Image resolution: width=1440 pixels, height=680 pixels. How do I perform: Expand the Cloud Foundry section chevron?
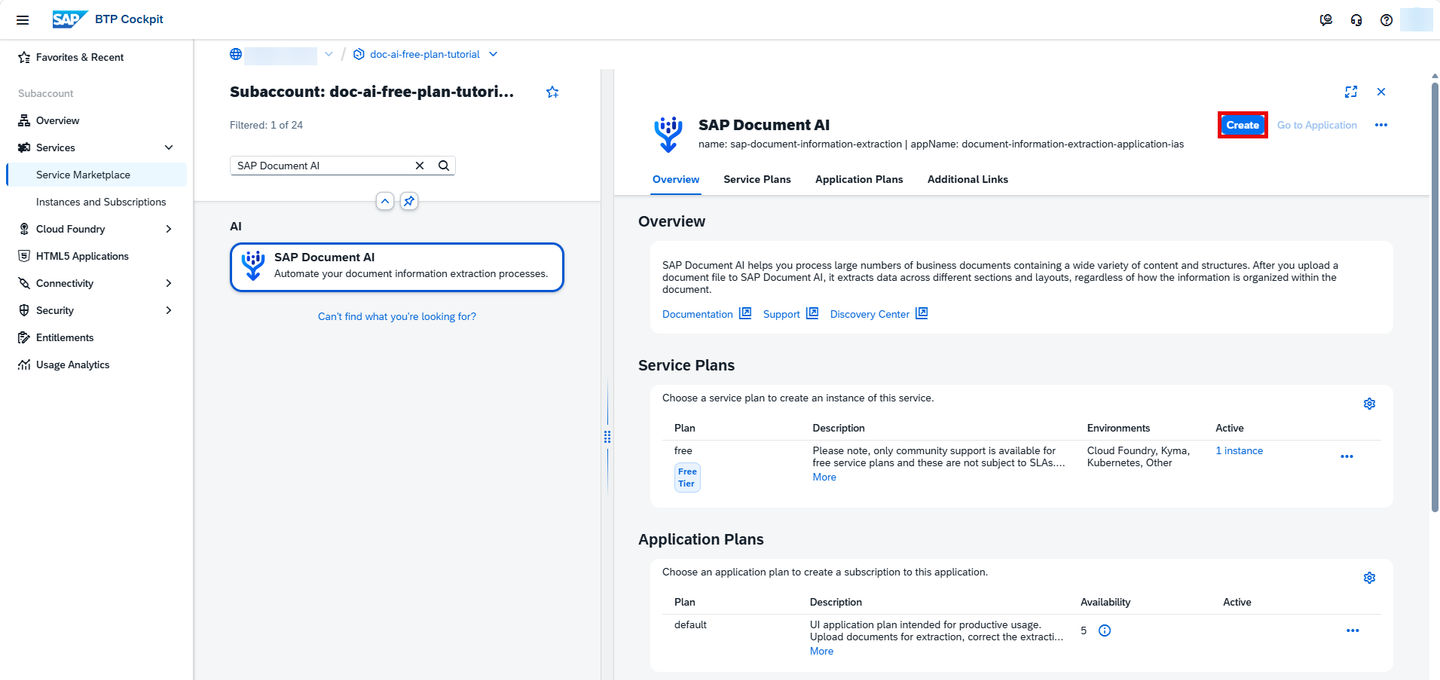coord(168,229)
